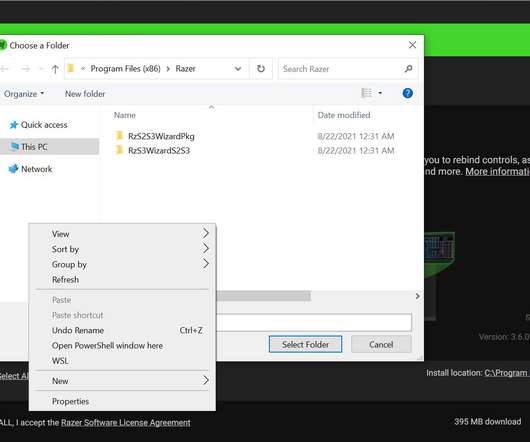Open the More information link
Screen dimensions: 530x442
498,171
